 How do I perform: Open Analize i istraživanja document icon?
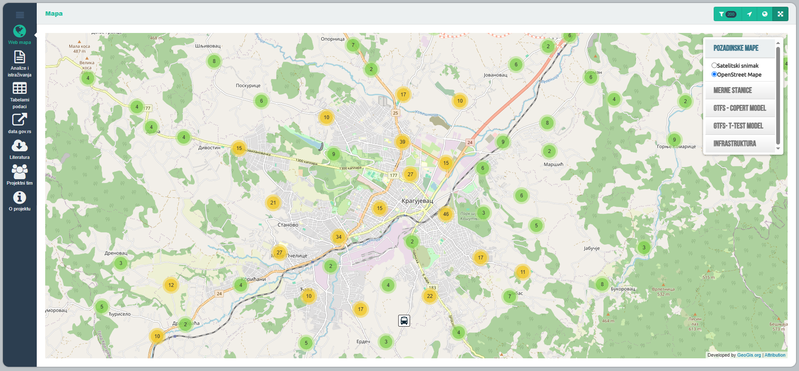click(19, 57)
